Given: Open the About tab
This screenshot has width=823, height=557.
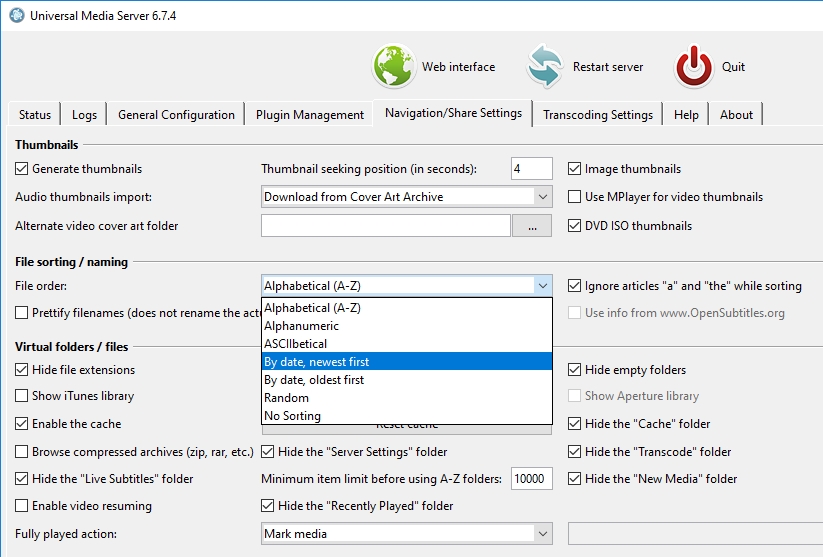Looking at the screenshot, I should tap(736, 114).
